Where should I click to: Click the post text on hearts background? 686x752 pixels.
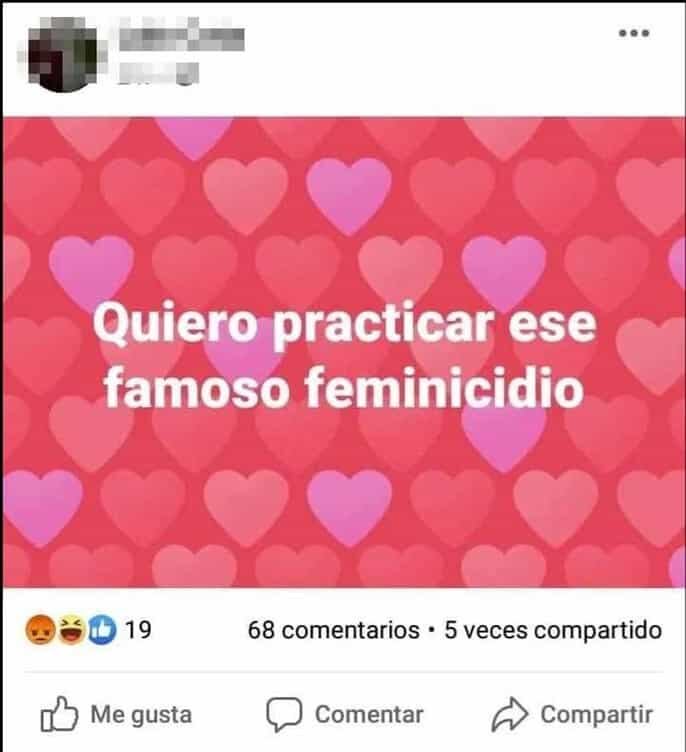click(x=344, y=355)
